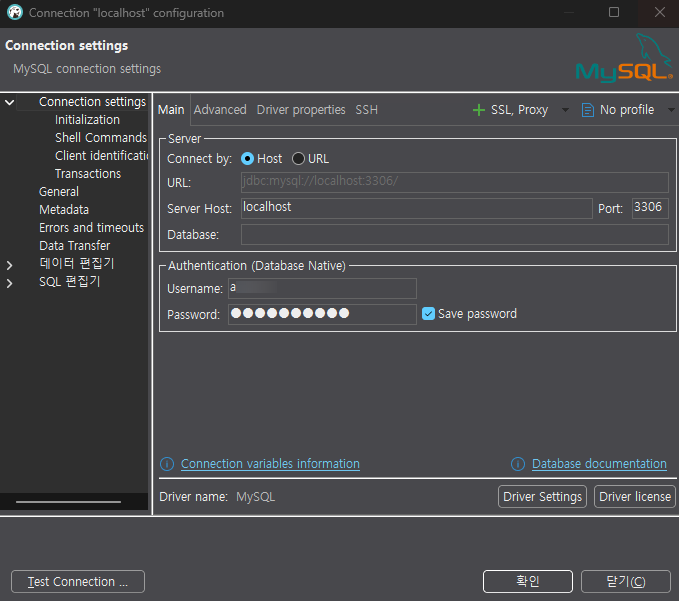Click the Password input field
This screenshot has height=601, width=679.
coord(322,314)
